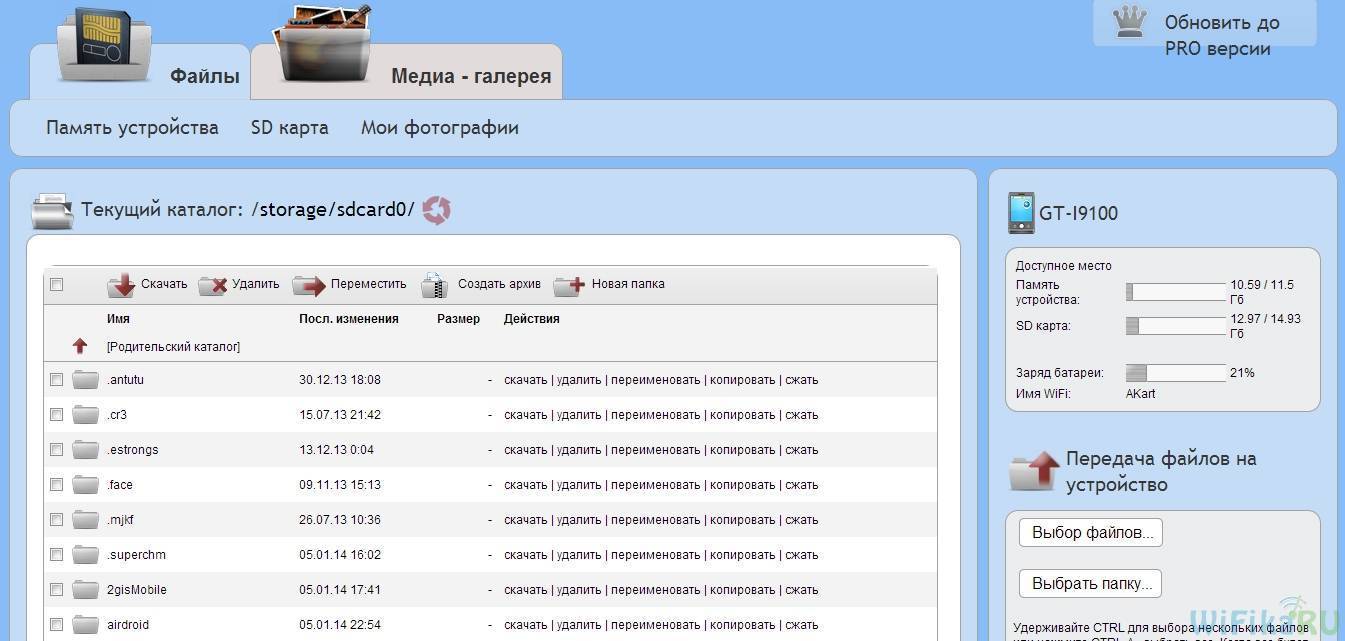Click the Удалить delete icon in toolbar
Screen dimensions: 1345x641
213,285
